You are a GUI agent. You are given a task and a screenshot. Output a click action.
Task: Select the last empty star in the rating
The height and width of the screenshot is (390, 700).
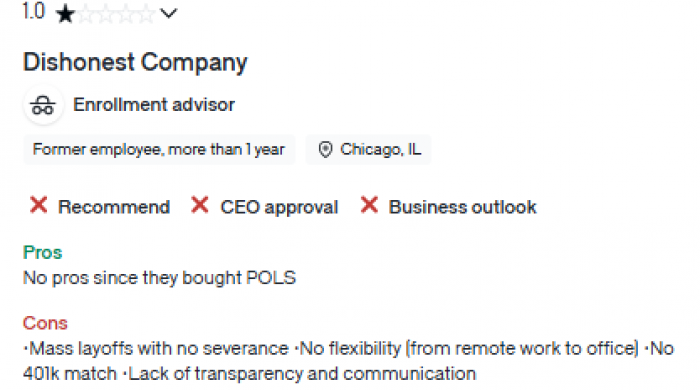coord(146,14)
